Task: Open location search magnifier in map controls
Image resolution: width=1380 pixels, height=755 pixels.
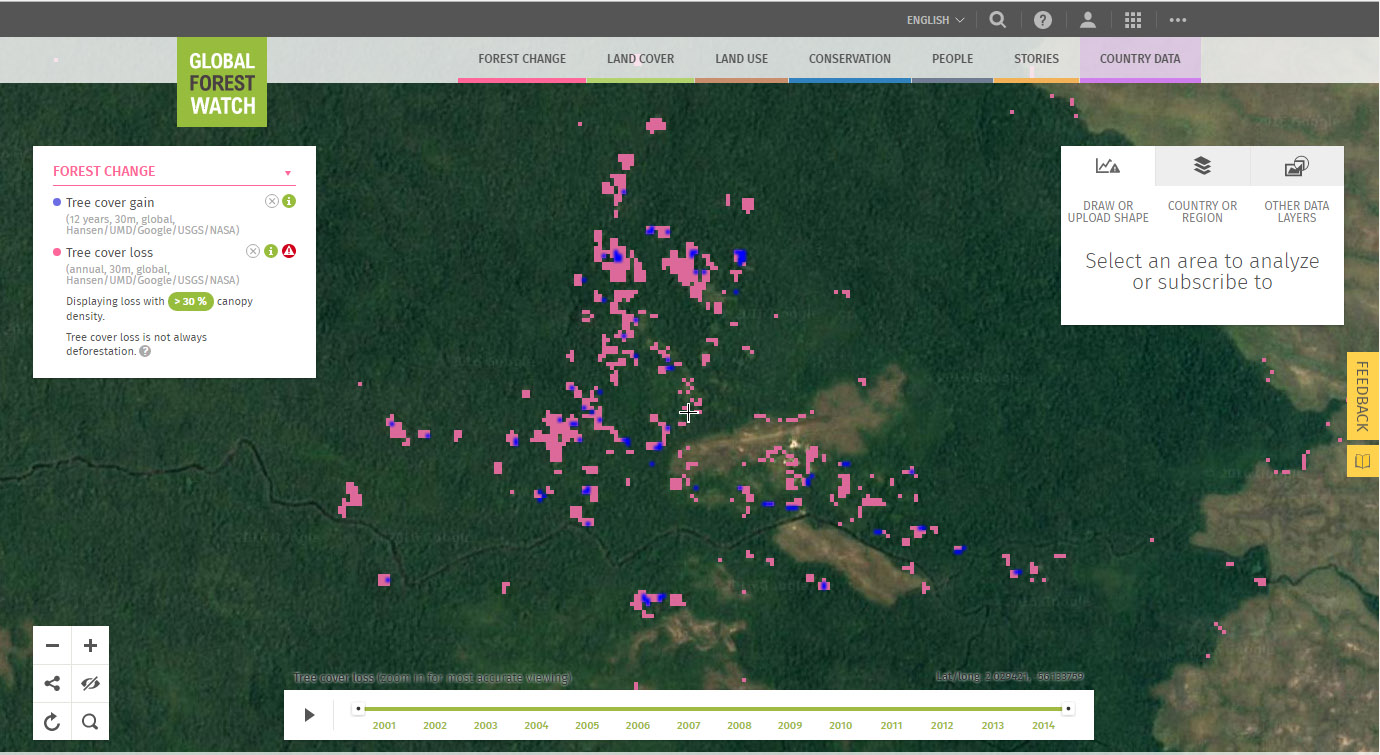Action: tap(90, 721)
